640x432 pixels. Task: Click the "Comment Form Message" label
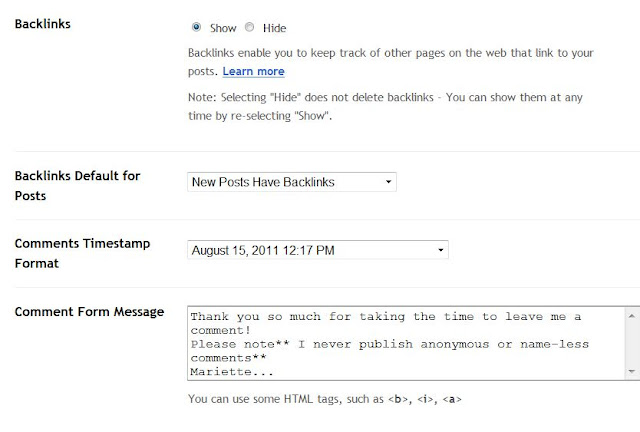click(x=89, y=312)
